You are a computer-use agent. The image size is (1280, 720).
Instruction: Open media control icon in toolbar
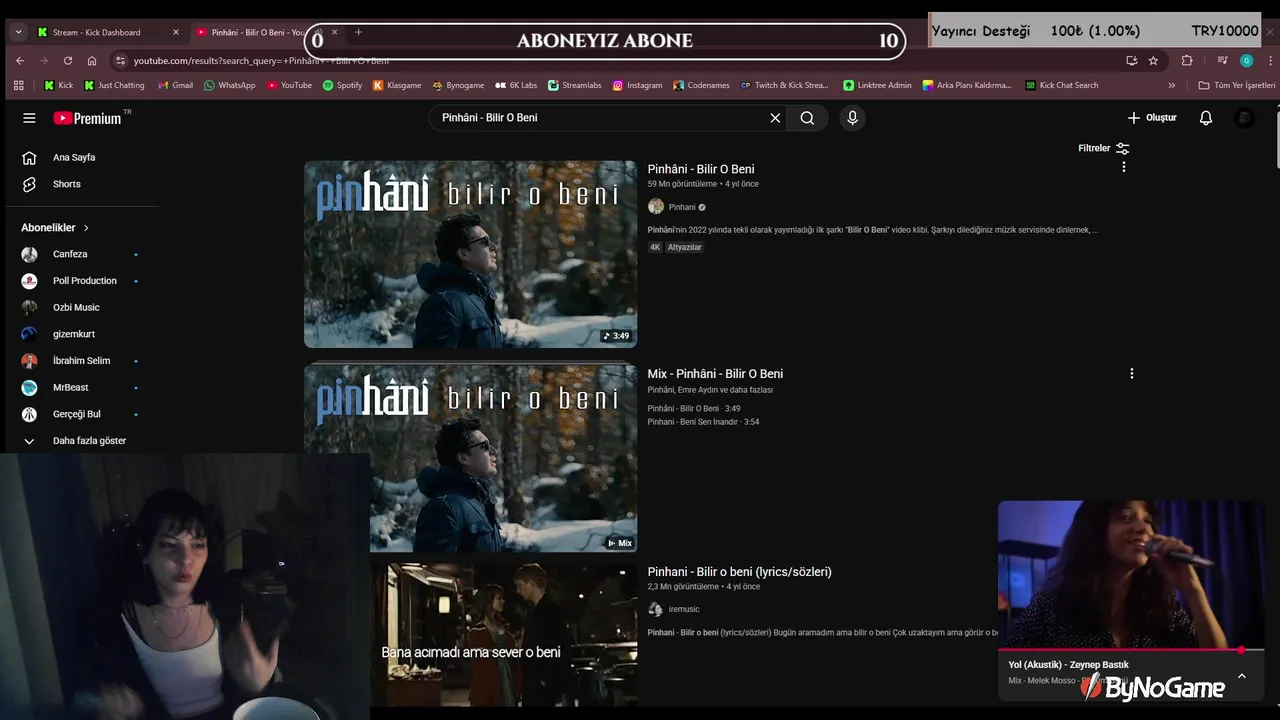coord(1222,60)
